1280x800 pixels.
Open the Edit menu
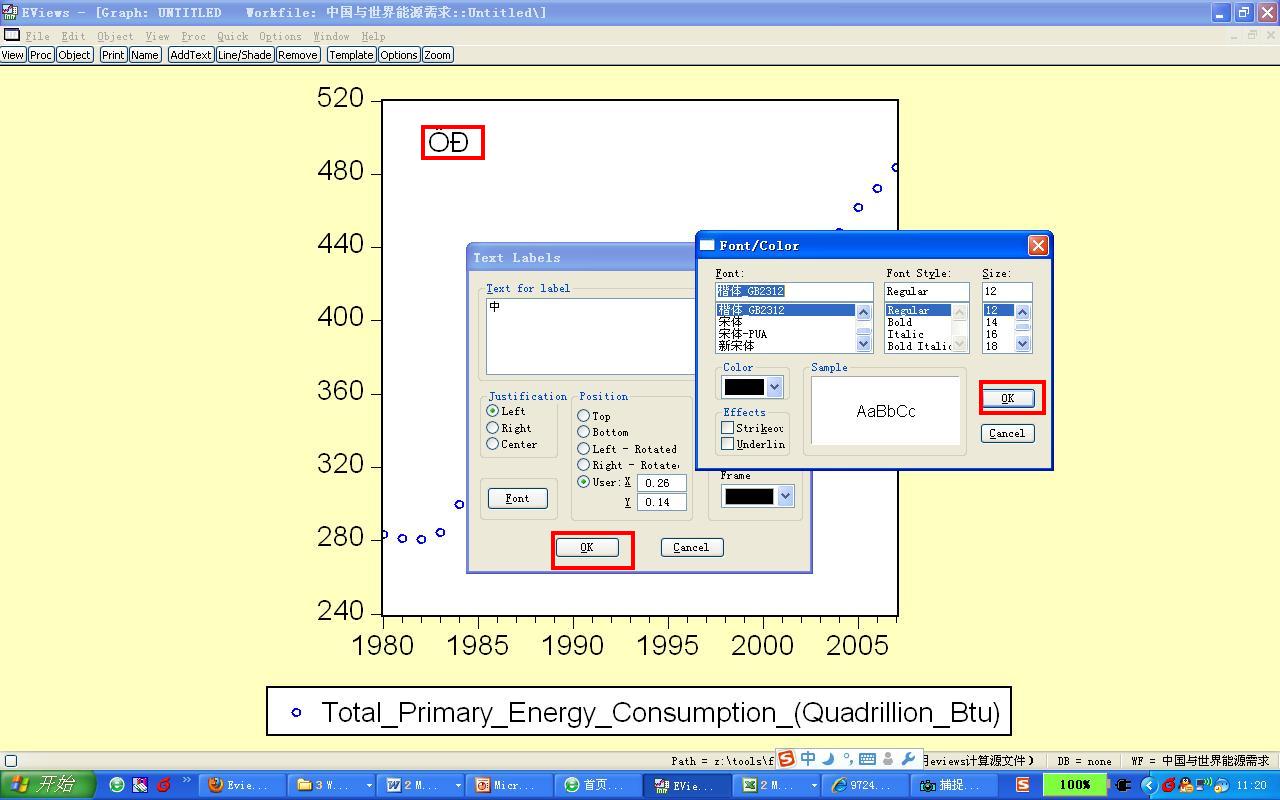(73, 36)
